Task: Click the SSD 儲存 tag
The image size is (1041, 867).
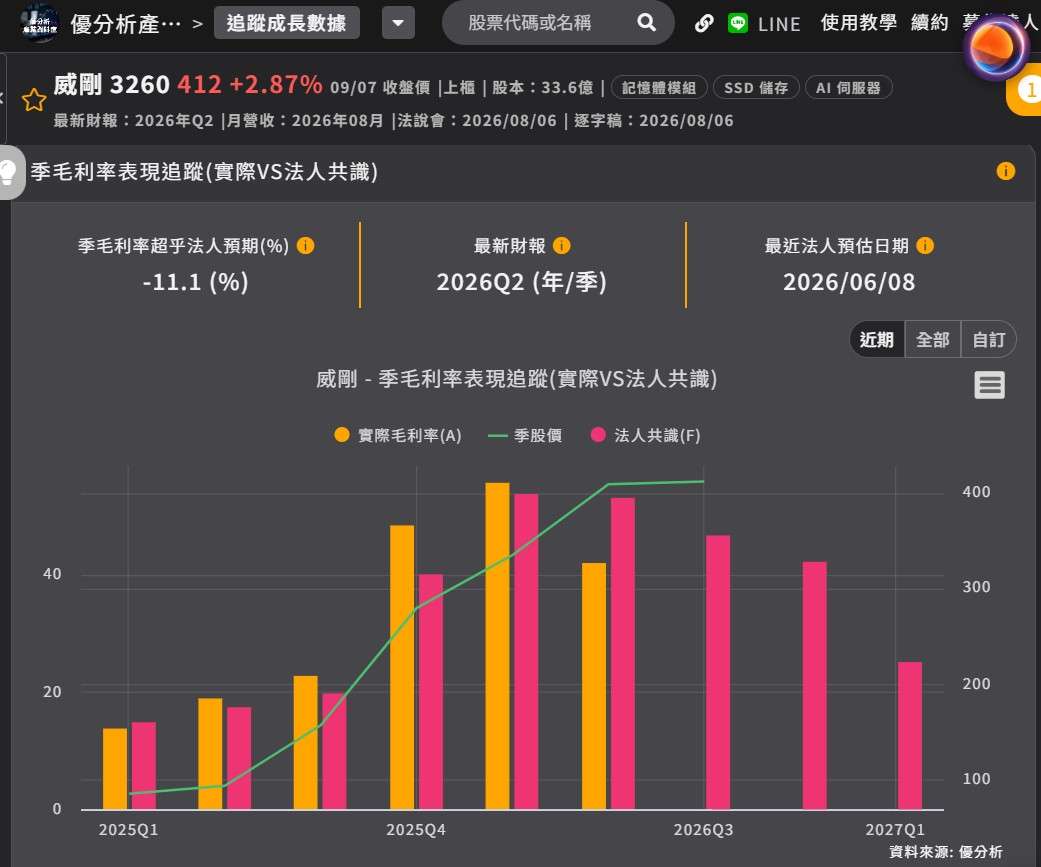Action: [756, 88]
